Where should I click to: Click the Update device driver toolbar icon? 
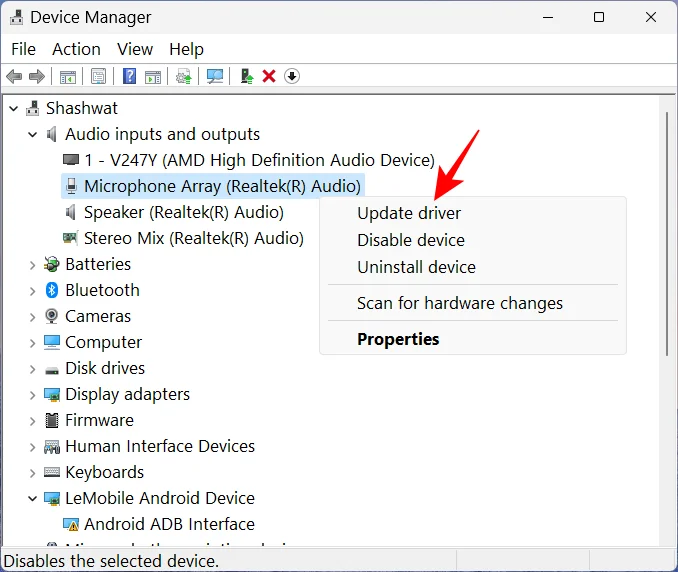click(x=184, y=77)
